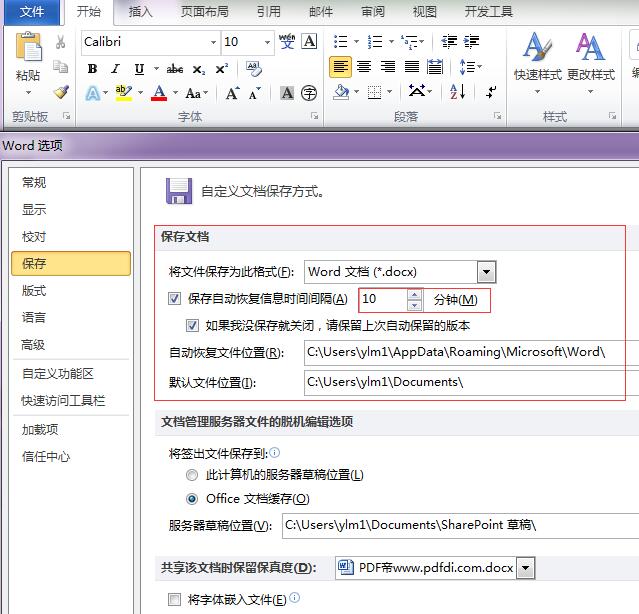Open General (常规) options category
Viewport: 639px width, 614px height.
pos(71,183)
